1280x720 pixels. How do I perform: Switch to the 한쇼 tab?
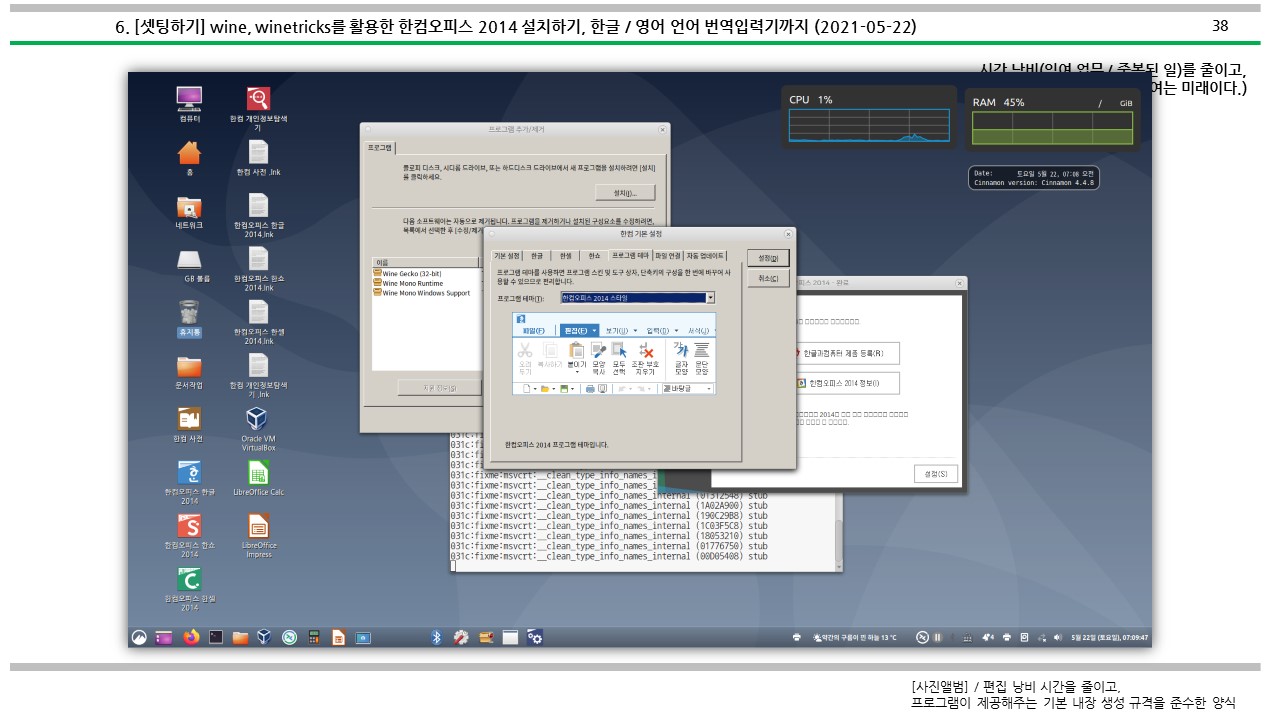(x=594, y=256)
